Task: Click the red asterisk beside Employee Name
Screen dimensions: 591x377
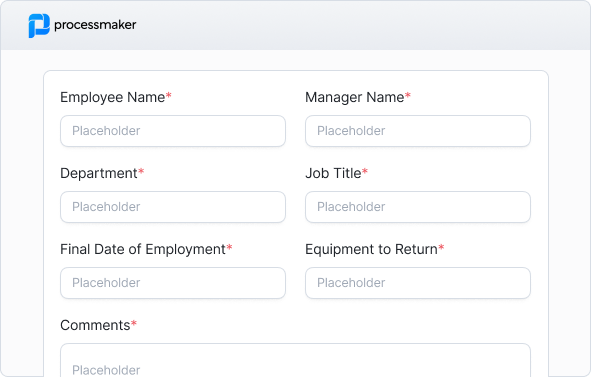Action: [x=168, y=96]
